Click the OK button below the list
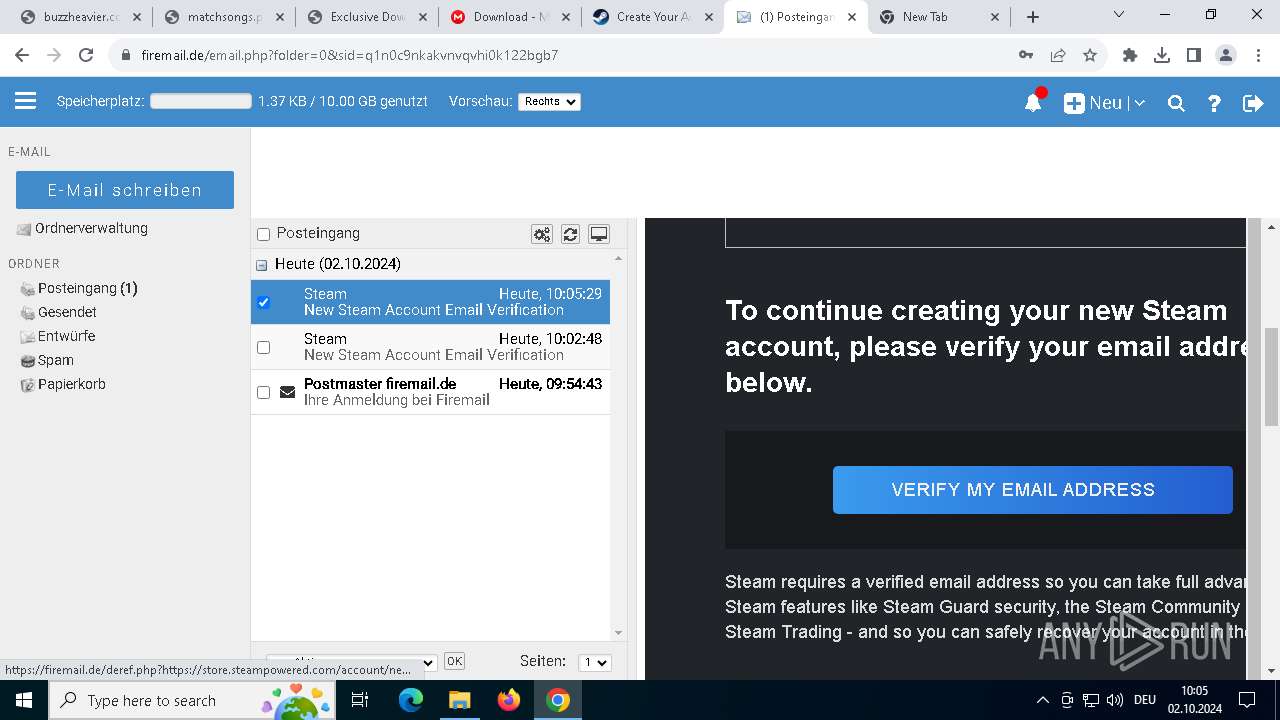Screen dimensions: 1280x720 [x=454, y=661]
